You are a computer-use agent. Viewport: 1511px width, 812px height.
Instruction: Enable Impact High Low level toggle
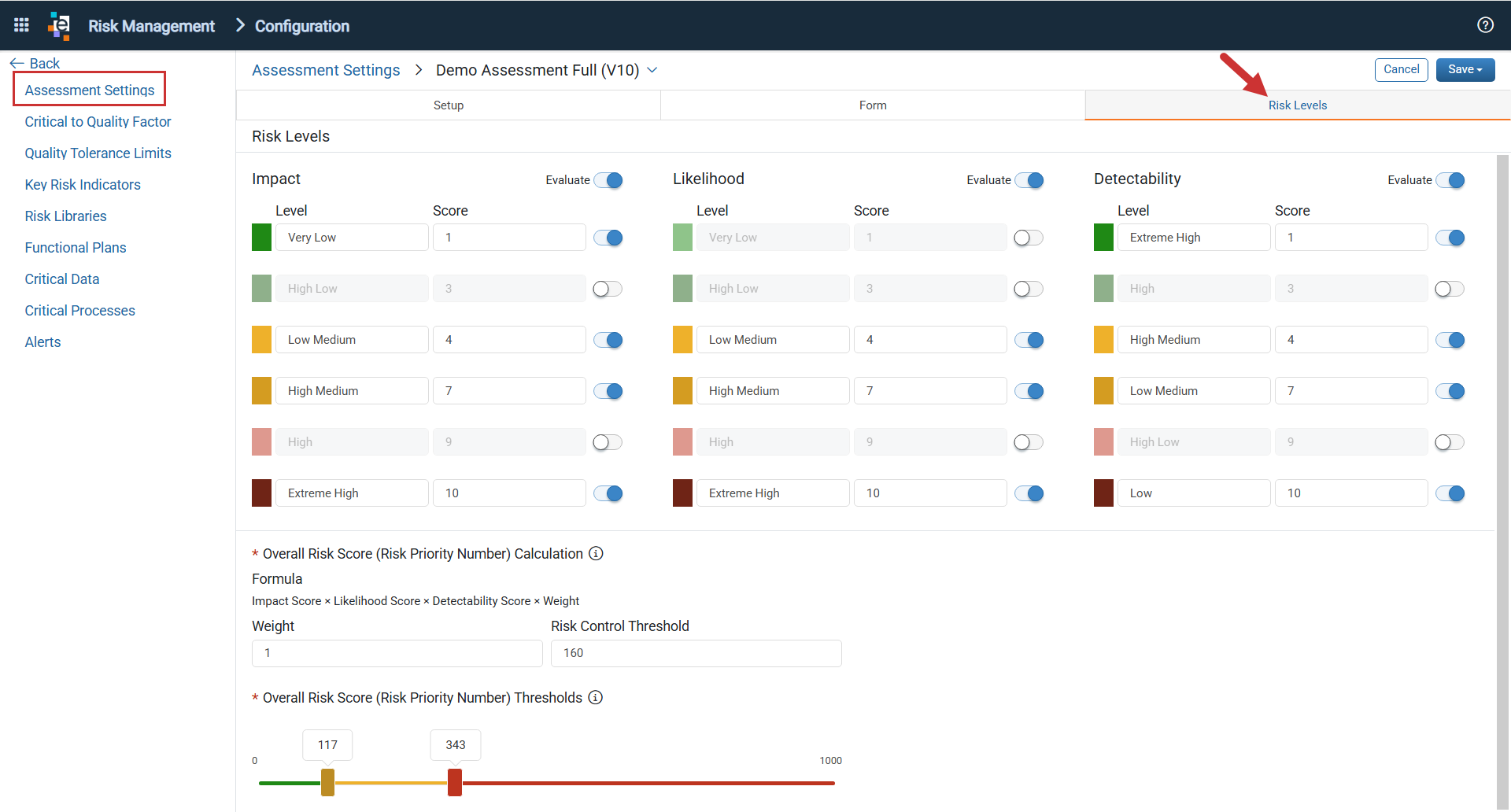pos(608,289)
